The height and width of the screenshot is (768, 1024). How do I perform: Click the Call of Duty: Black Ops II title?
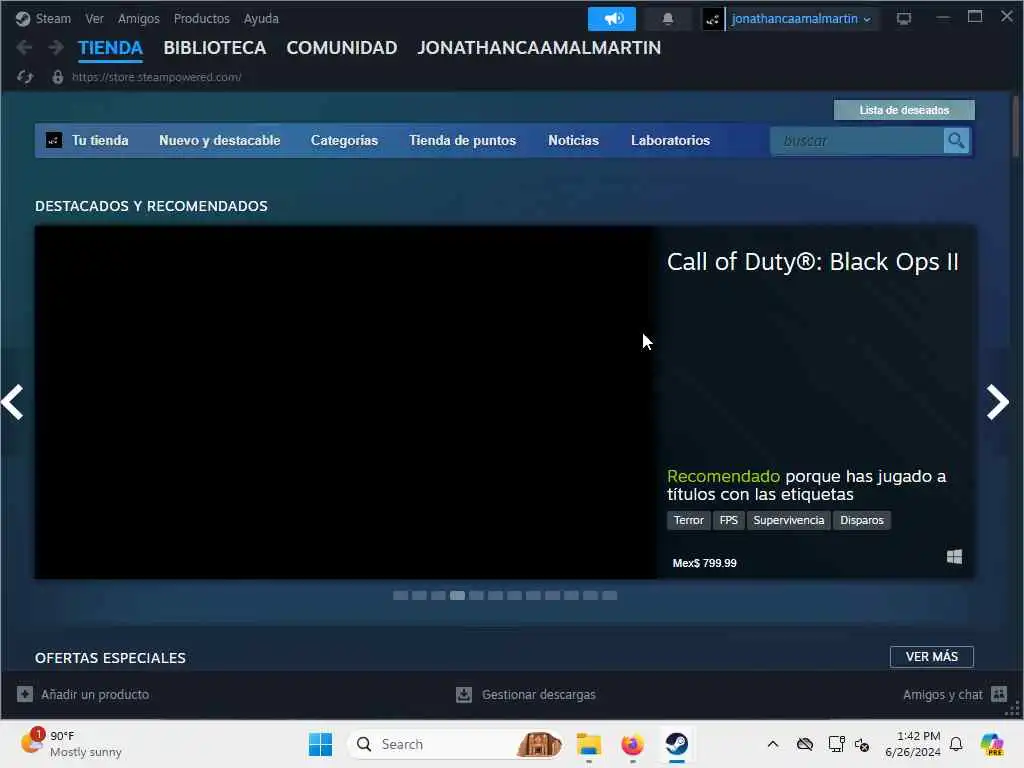[812, 262]
